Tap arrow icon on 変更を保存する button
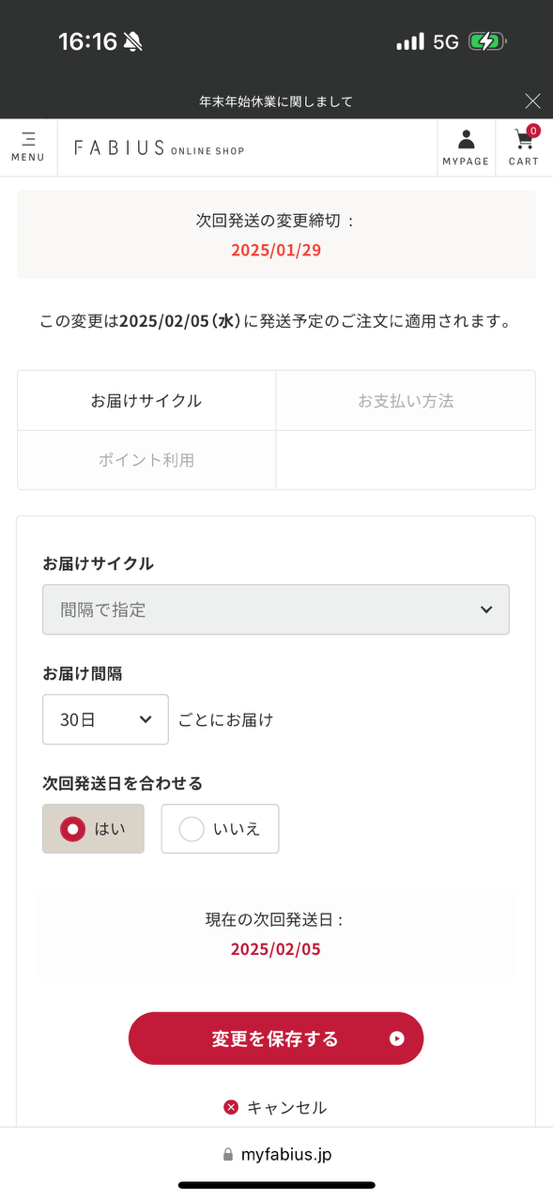Viewport: 553px width, 1200px height. (397, 1038)
